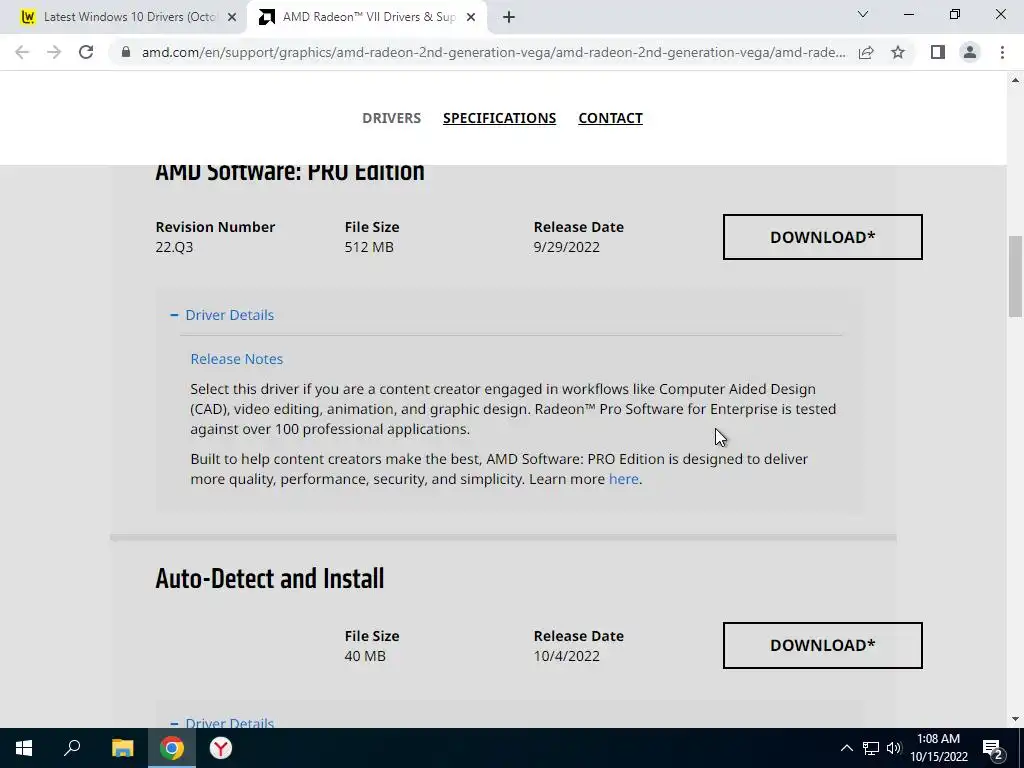Close the Latest Windows 10 Drivers tab
The height and width of the screenshot is (768, 1024).
coord(232,17)
